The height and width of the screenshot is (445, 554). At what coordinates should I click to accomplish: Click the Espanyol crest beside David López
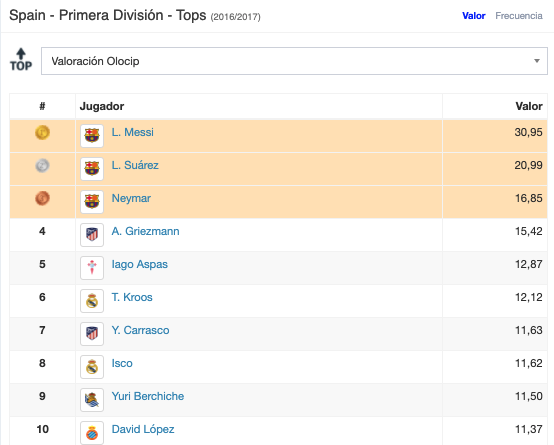coord(92,433)
